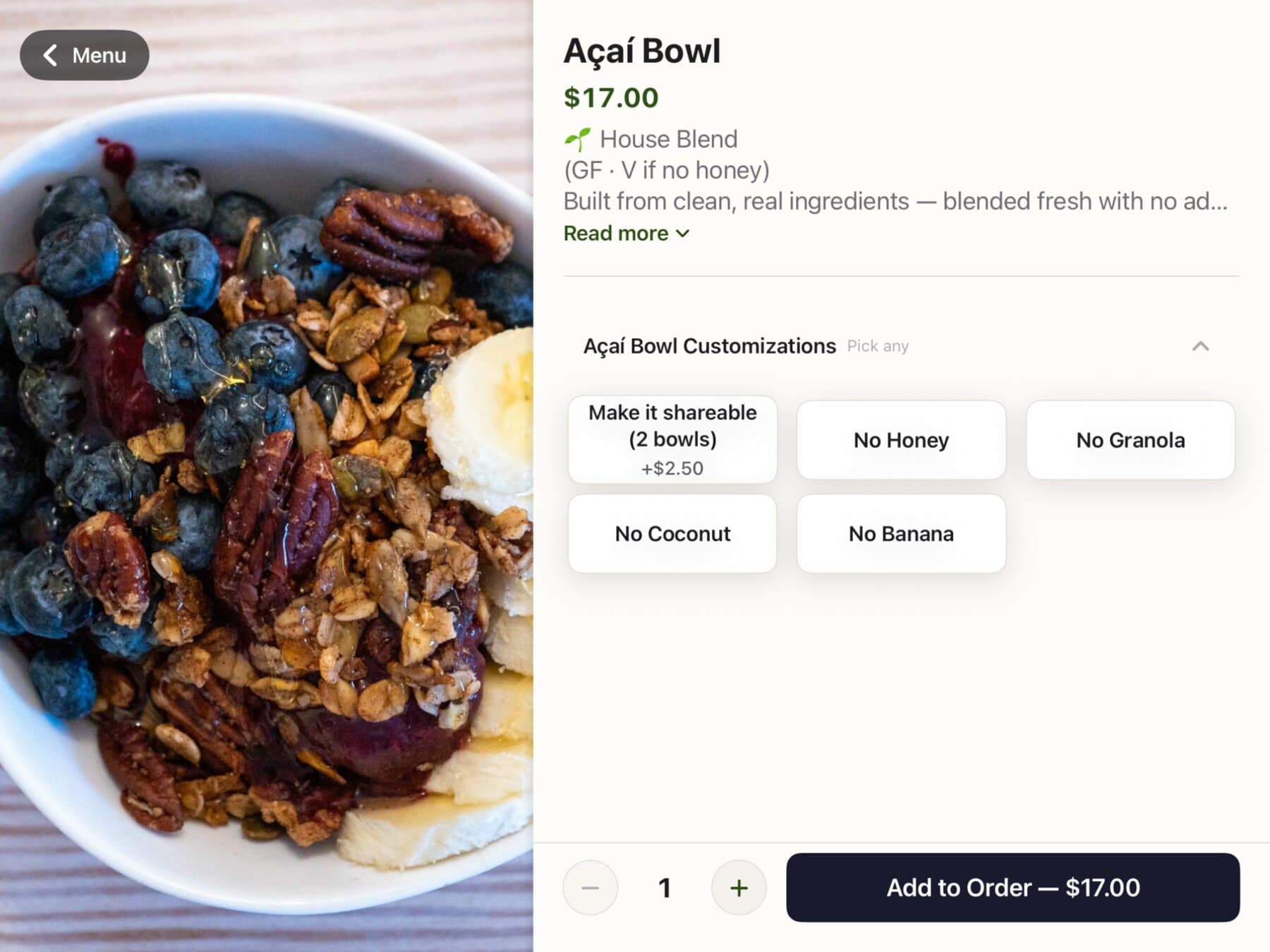Click the Pick any hint label
The image size is (1270, 952).
coord(878,346)
